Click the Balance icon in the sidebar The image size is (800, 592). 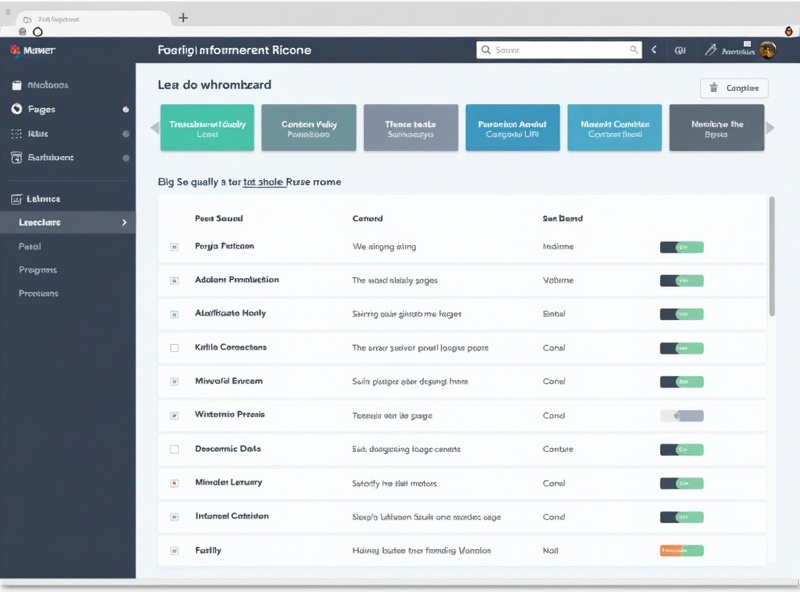click(x=18, y=198)
